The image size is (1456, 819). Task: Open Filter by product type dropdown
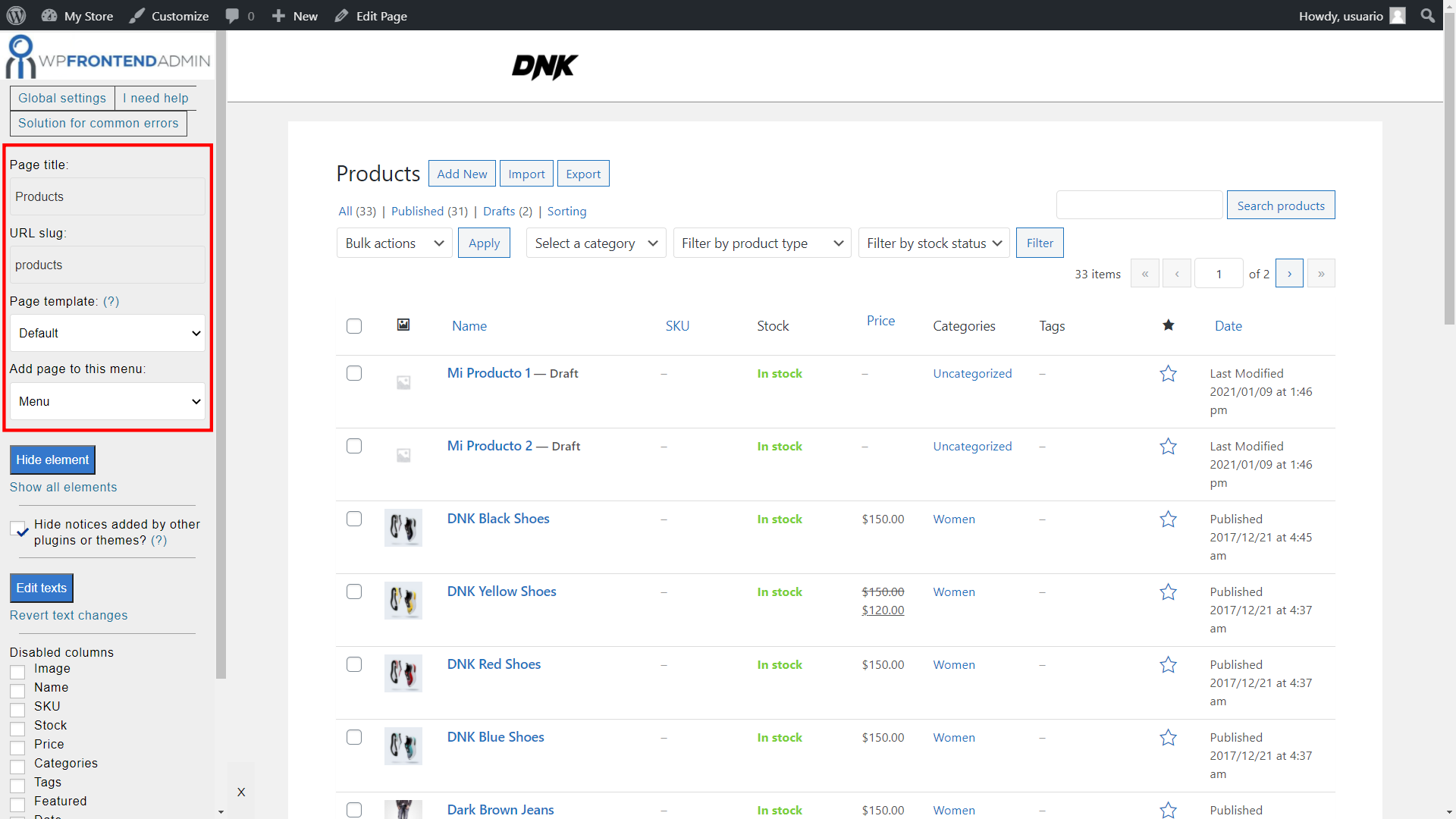pos(762,243)
